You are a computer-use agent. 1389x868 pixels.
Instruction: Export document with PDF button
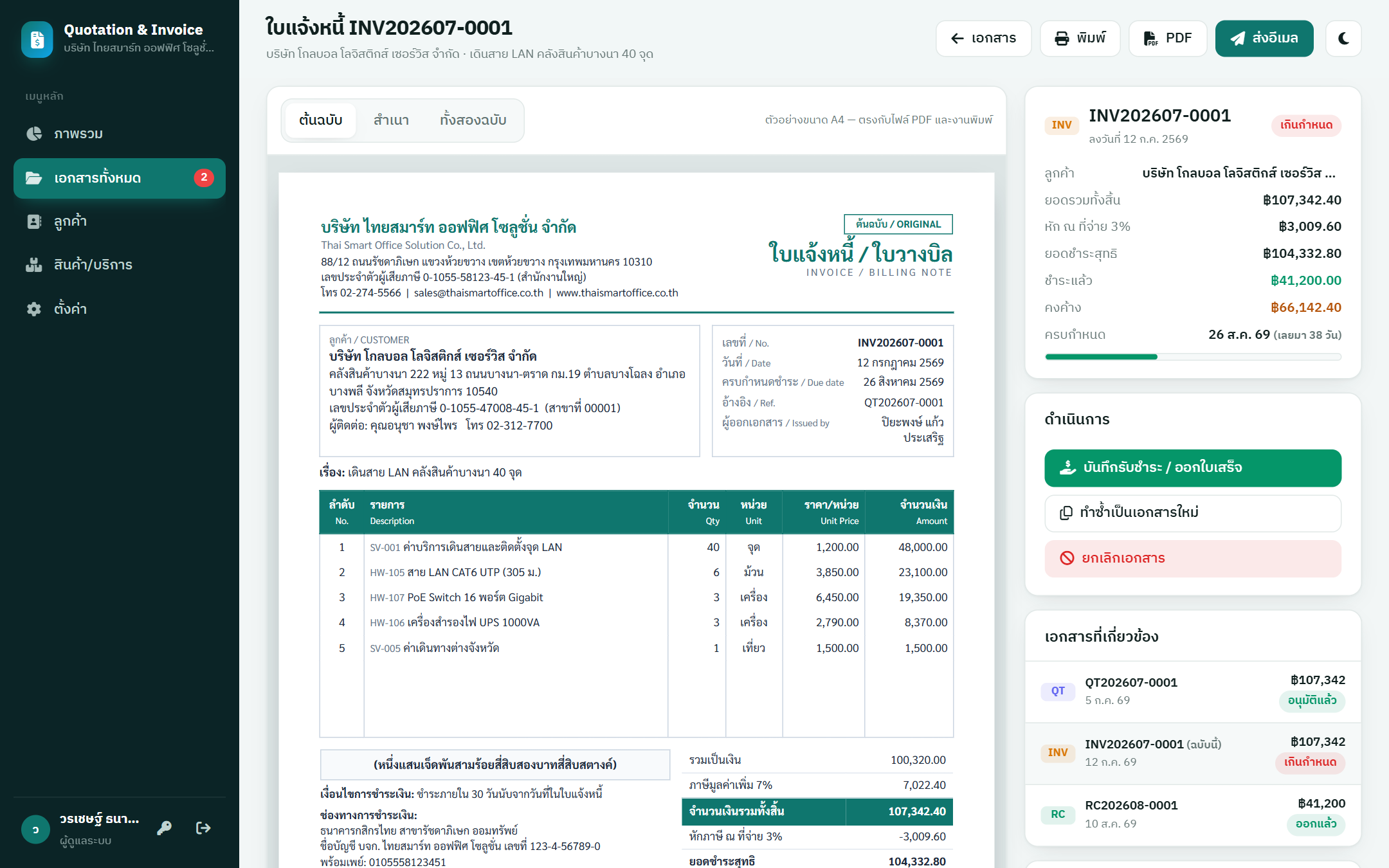pyautogui.click(x=1168, y=39)
